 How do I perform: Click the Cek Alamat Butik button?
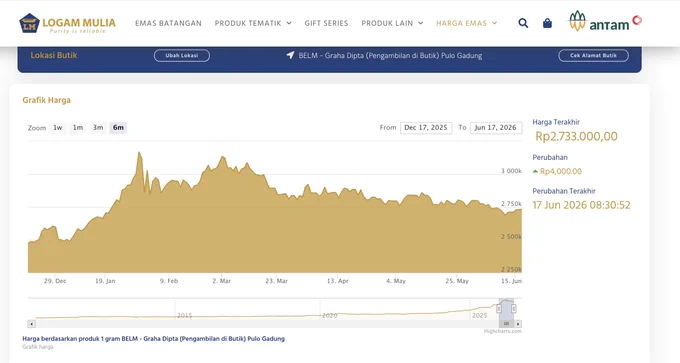593,56
